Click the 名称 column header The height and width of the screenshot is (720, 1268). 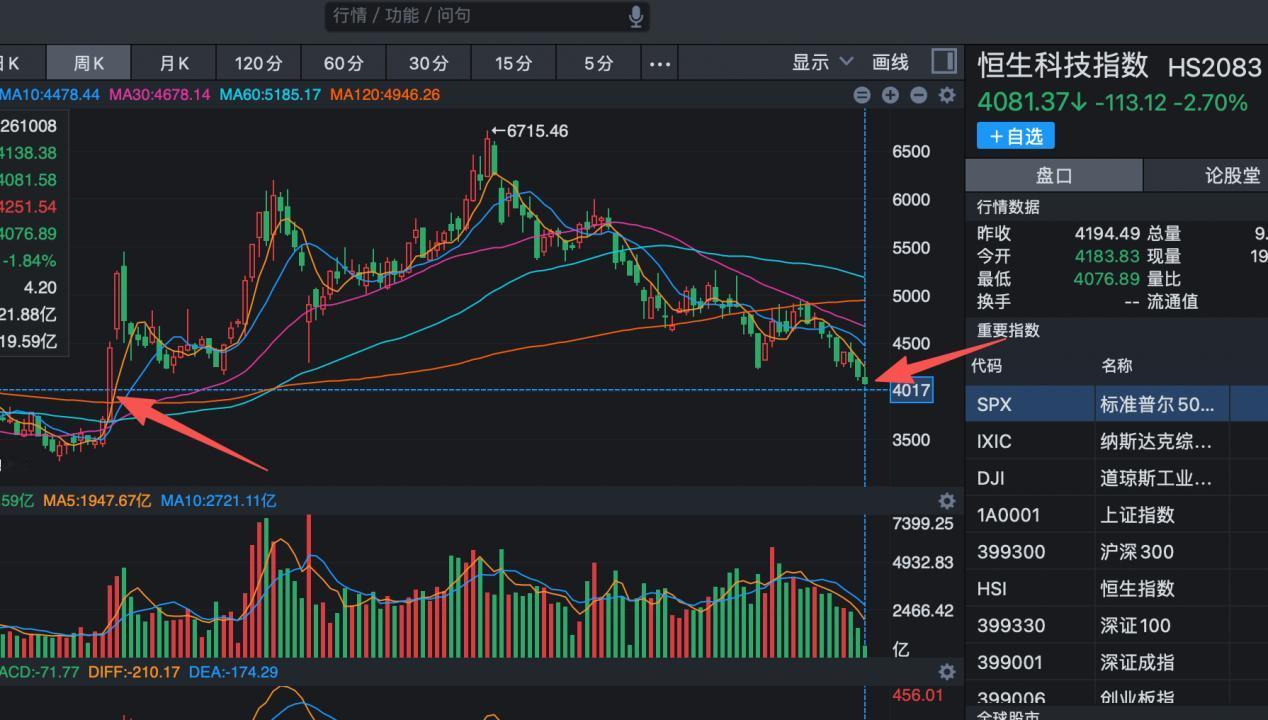[1117, 366]
